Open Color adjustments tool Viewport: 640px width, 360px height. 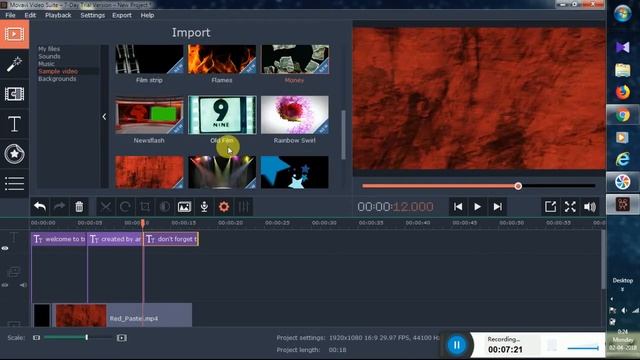pos(164,207)
